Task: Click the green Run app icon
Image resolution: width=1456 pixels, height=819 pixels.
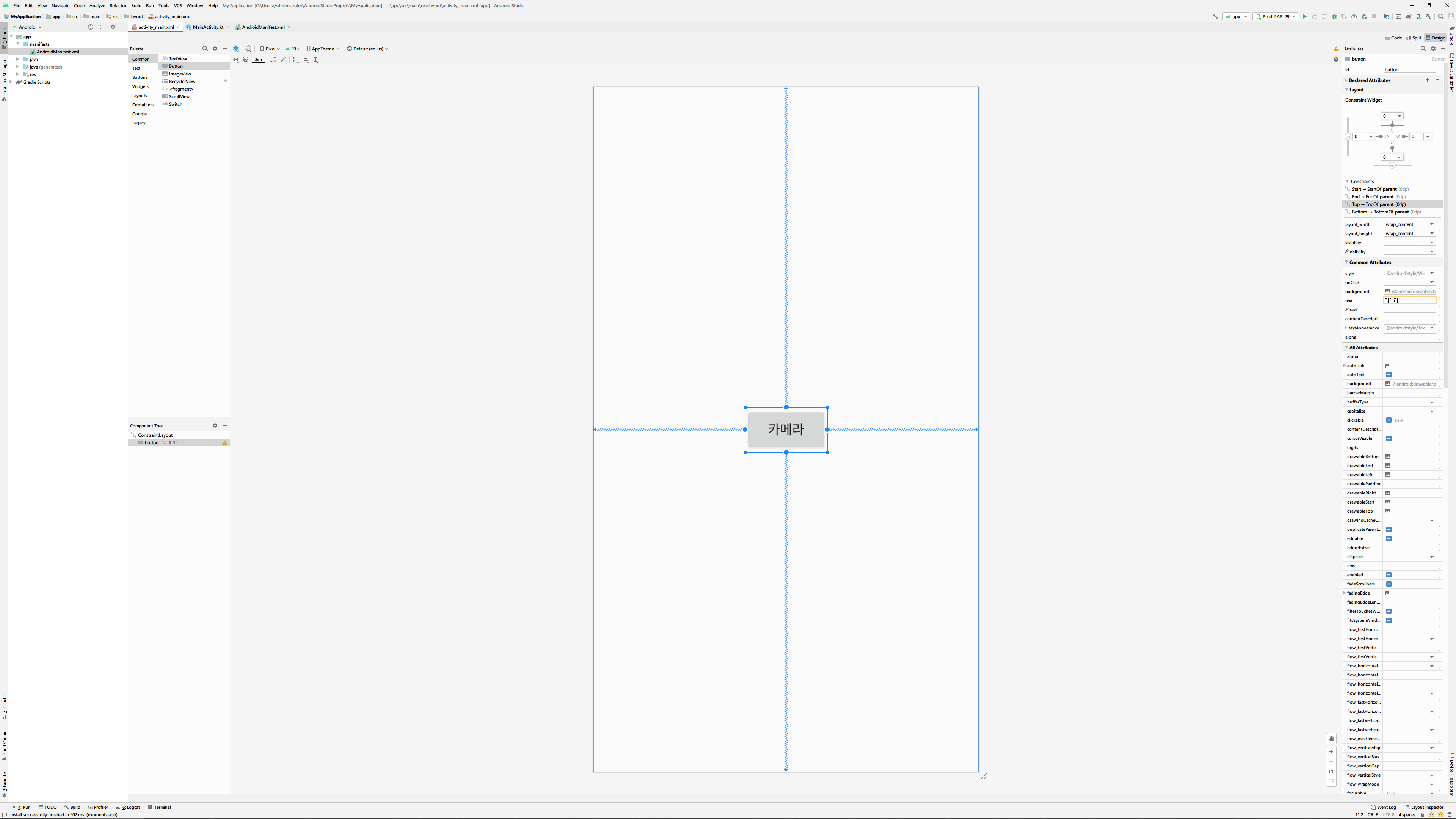Action: pyautogui.click(x=1304, y=16)
